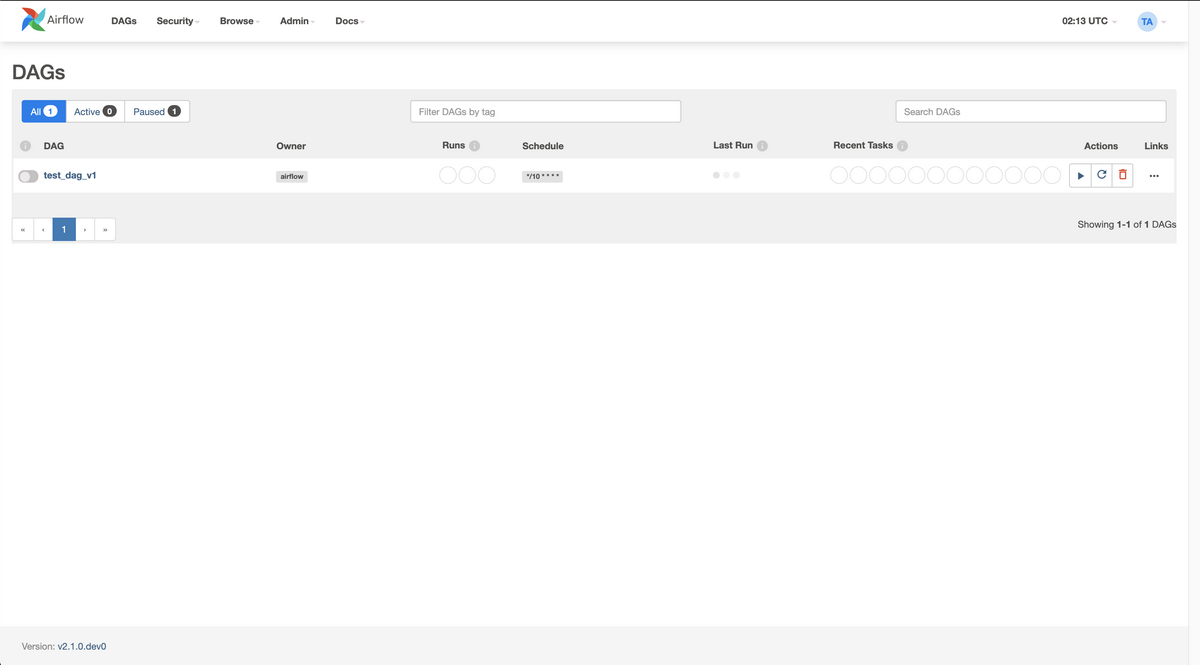Open the Docs dropdown menu

pos(350,21)
